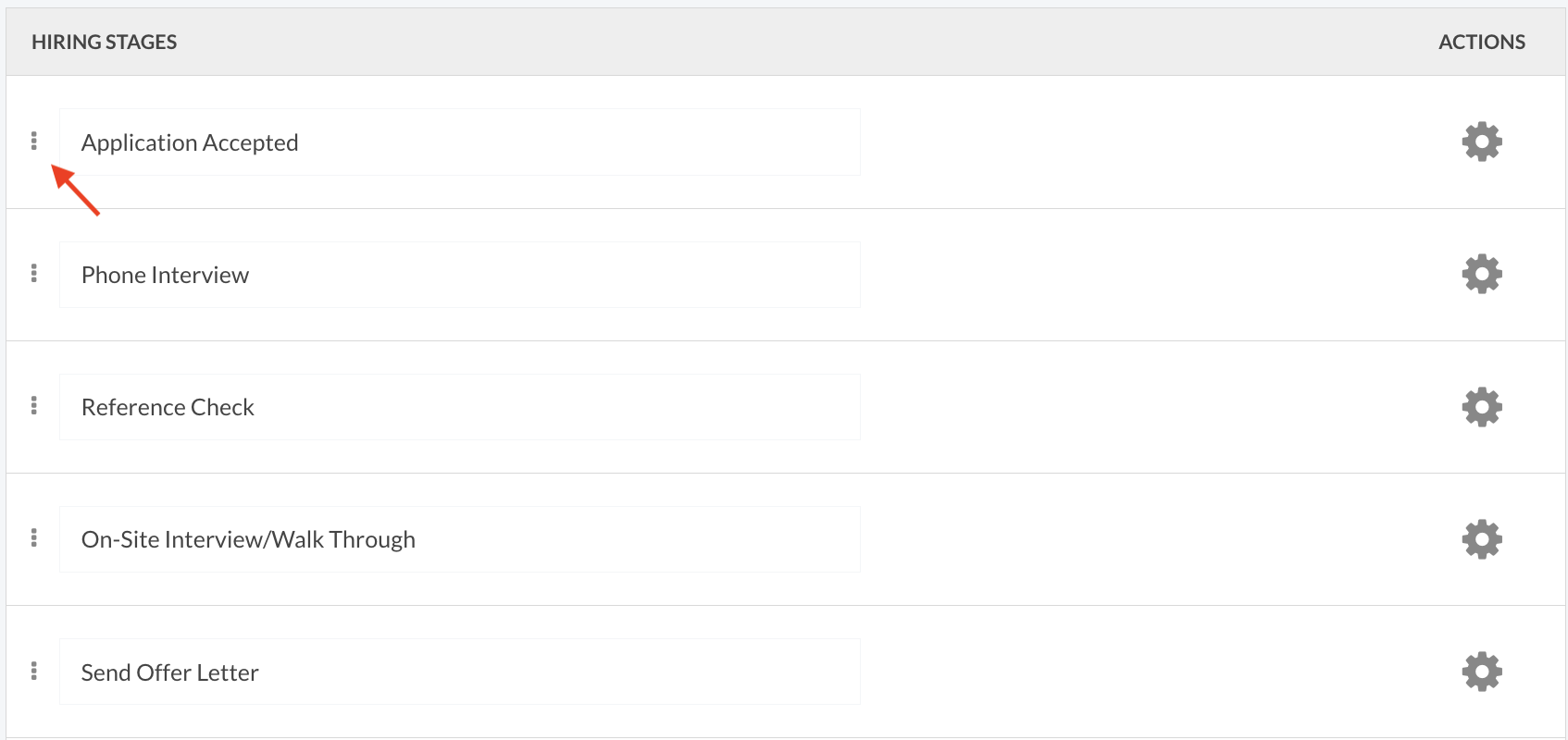Click blank area right of Send Offer Letter field
The image size is (1568, 740).
pyautogui.click(x=1157, y=672)
